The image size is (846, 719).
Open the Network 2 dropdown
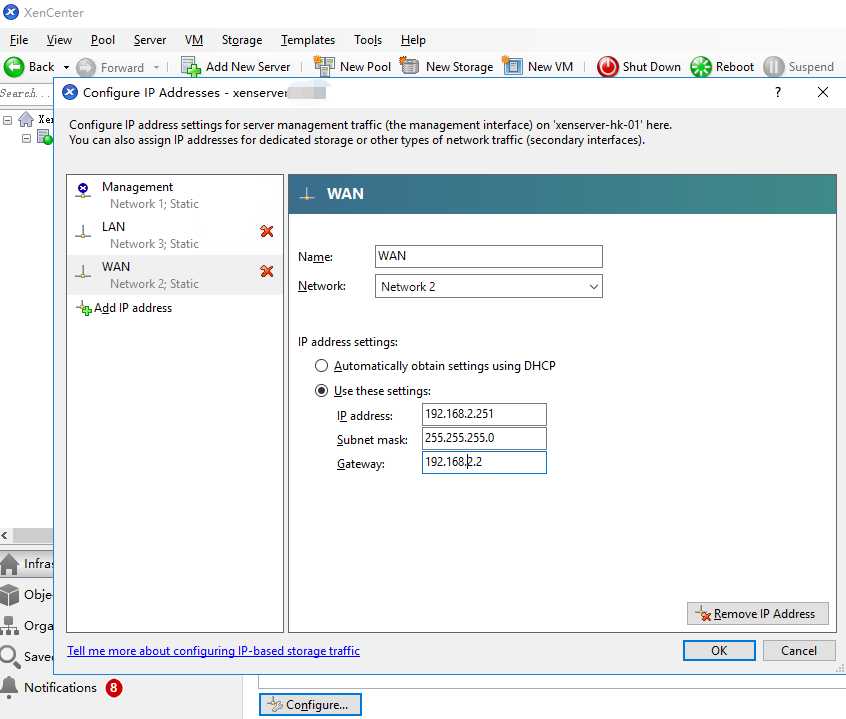[488, 286]
